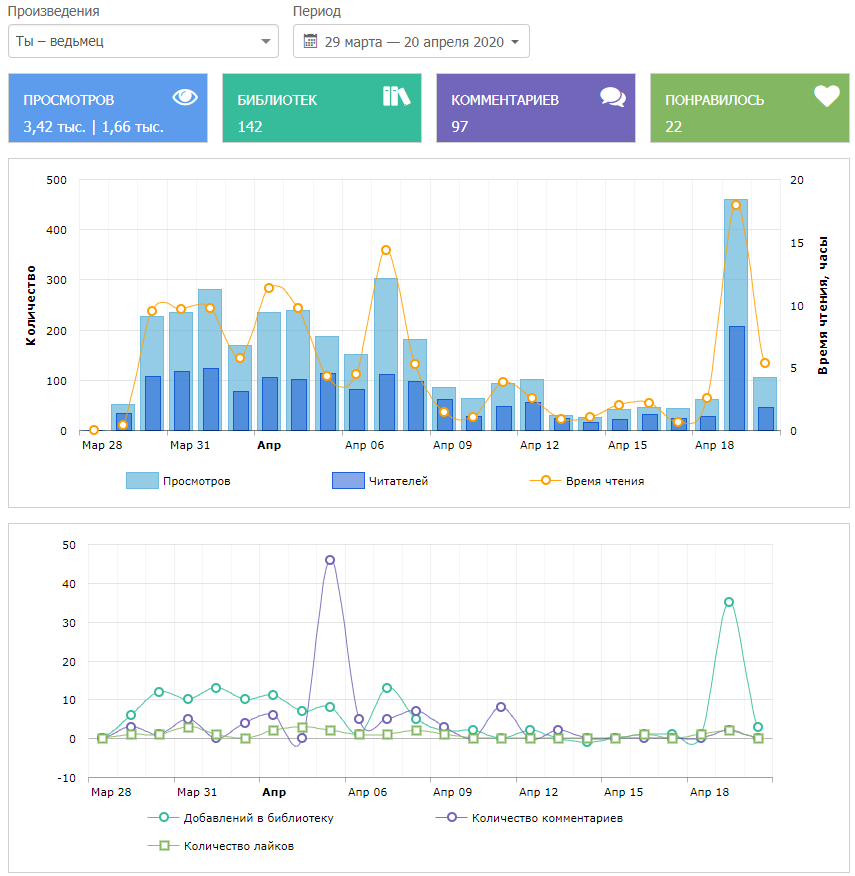Toggle Просмотров series in chart legend

[196, 481]
